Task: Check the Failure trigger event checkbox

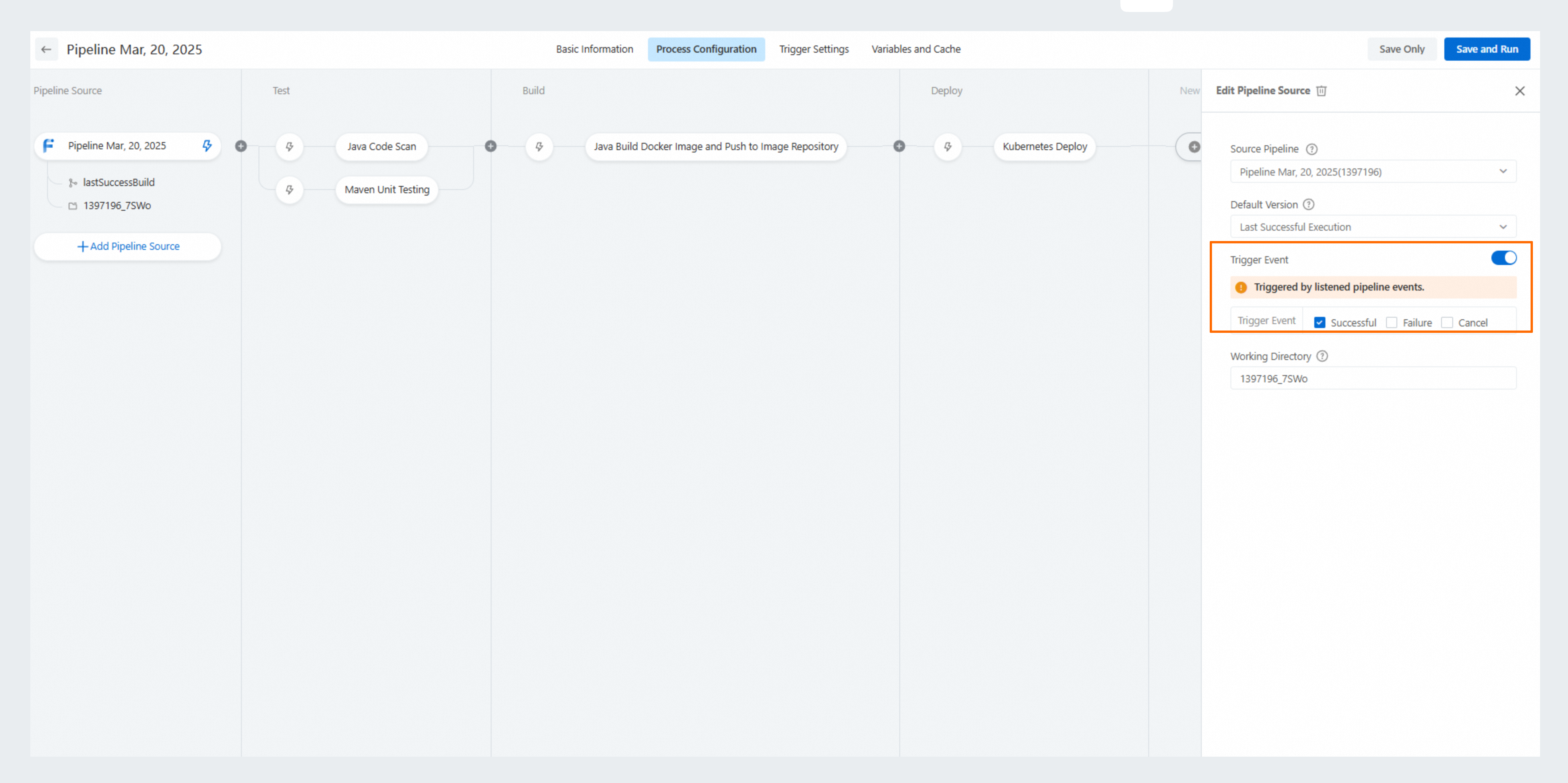Action: pos(1392,323)
